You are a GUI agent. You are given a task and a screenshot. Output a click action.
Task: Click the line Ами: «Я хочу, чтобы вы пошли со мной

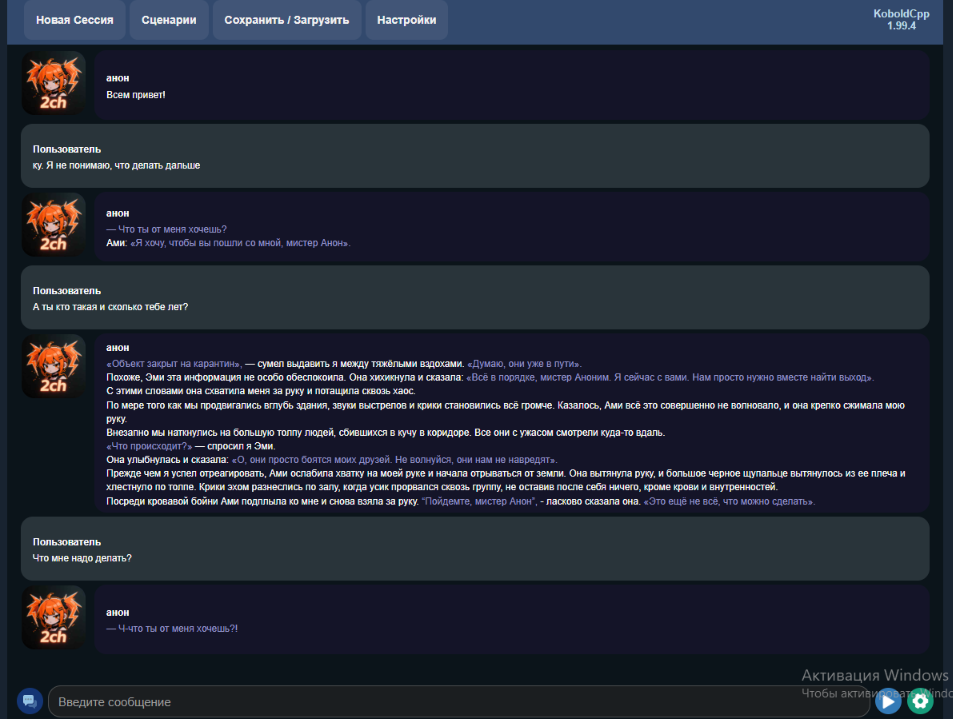(229, 243)
